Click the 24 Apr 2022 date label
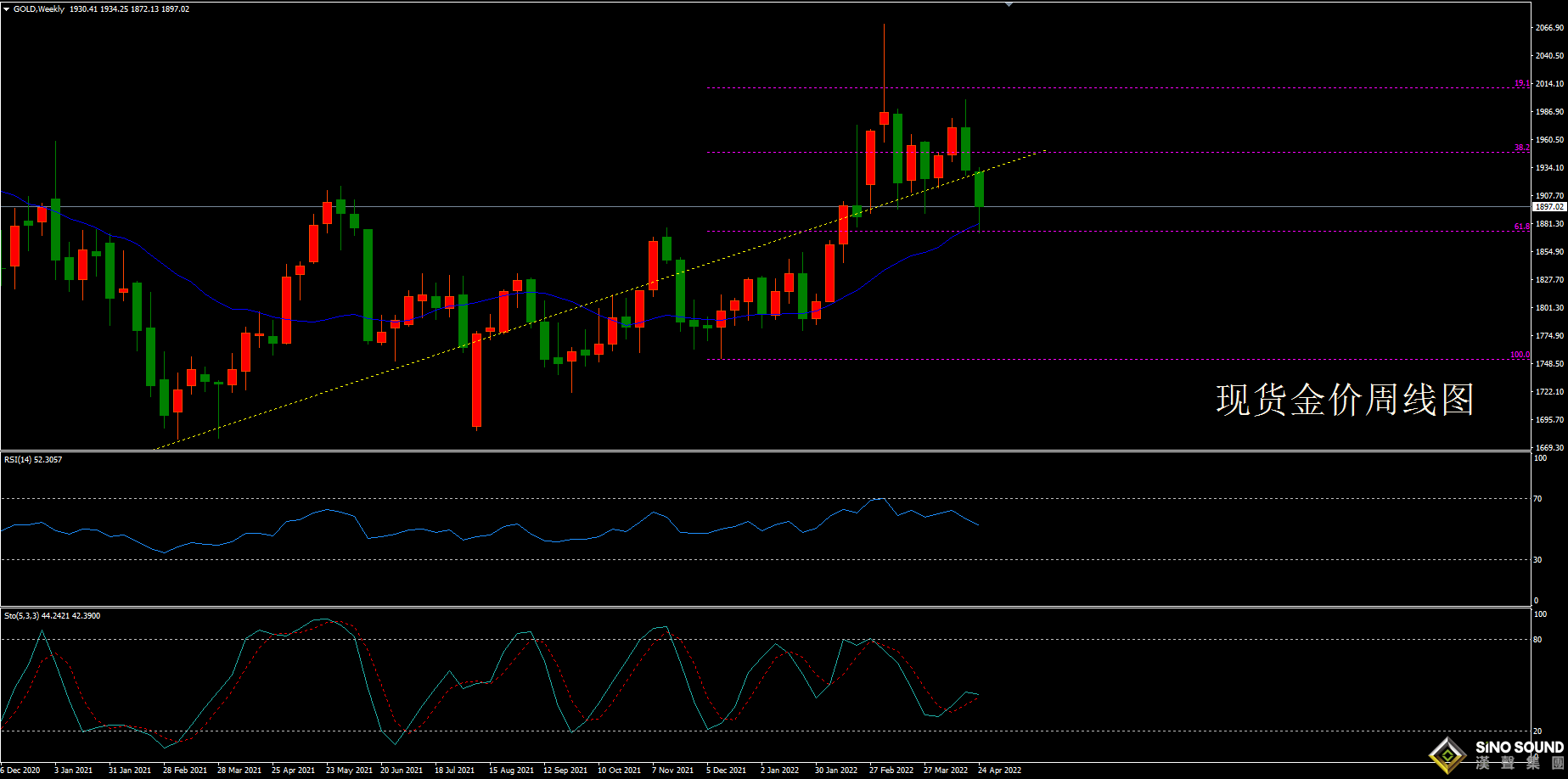 click(x=999, y=771)
